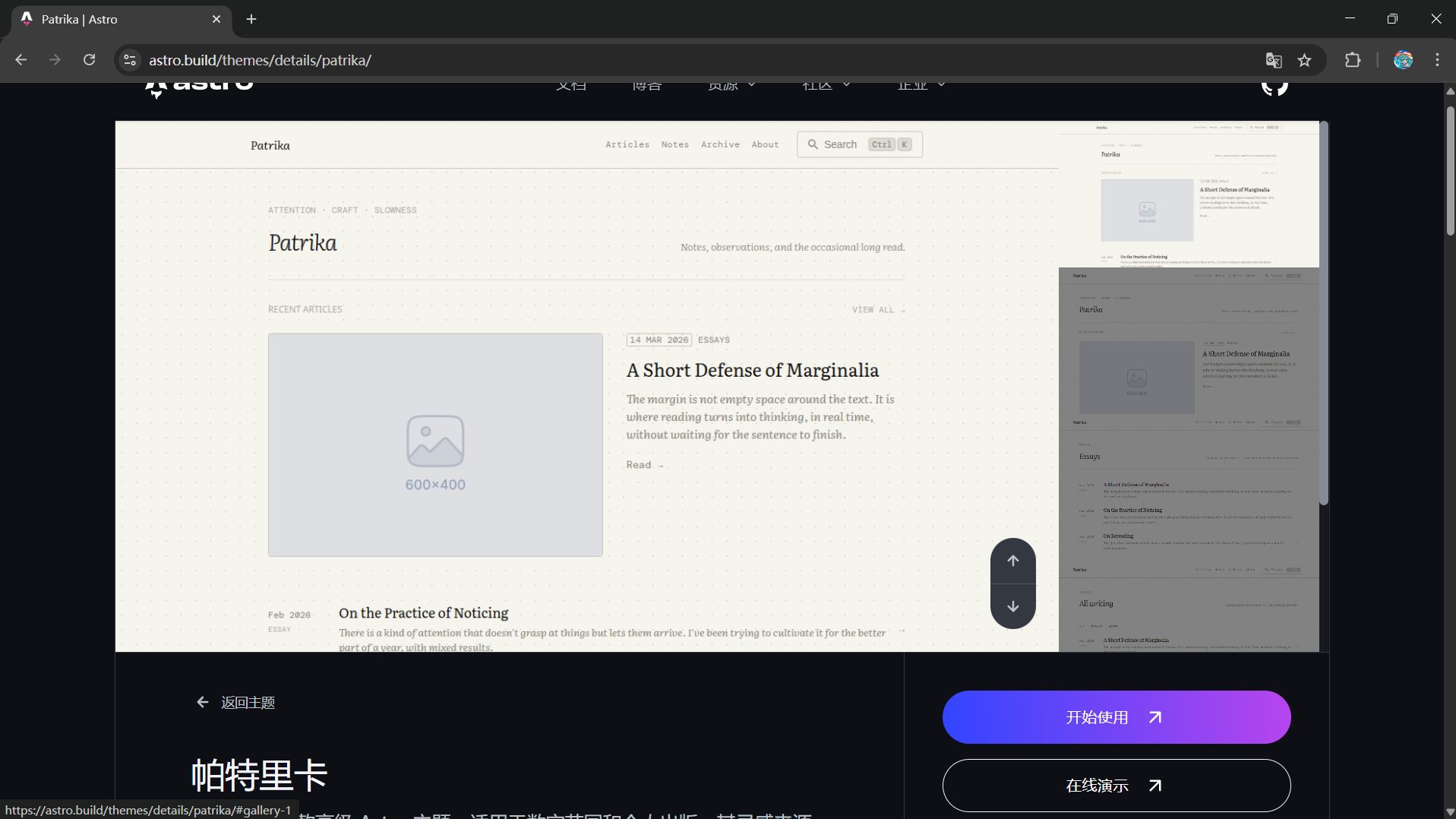This screenshot has width=1456, height=819.
Task: Click the large italic Patrika title
Action: tap(302, 243)
